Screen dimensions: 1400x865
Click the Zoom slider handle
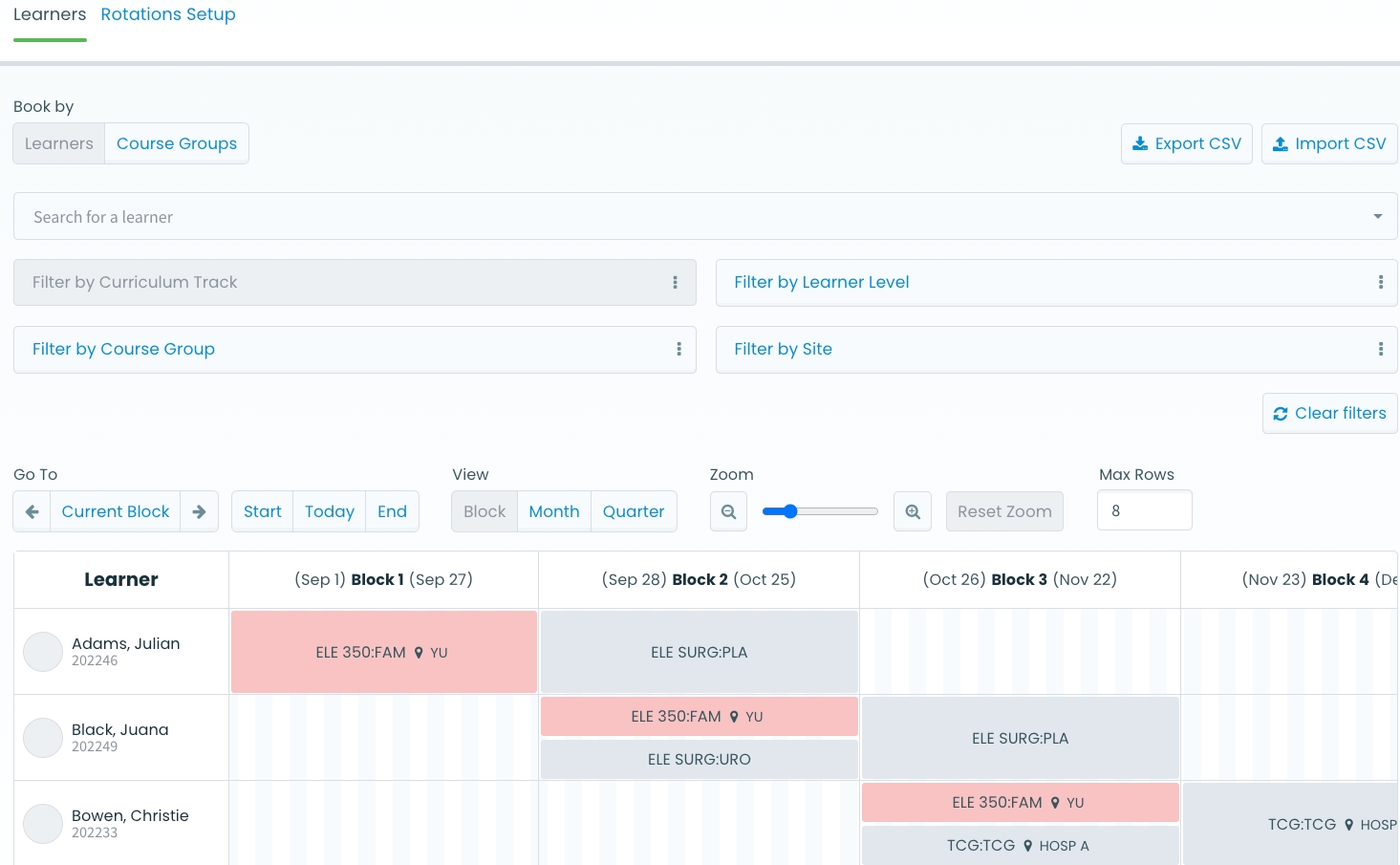coord(789,511)
